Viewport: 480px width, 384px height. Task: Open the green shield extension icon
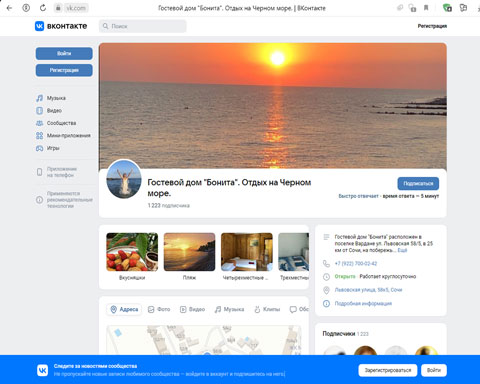447,8
